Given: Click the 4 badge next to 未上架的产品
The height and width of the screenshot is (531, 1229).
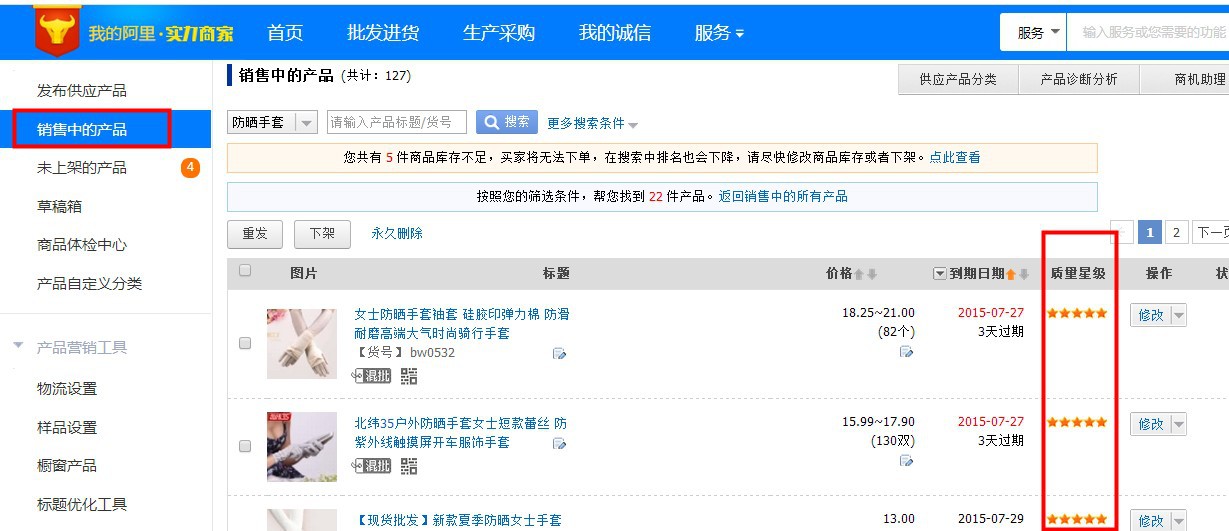Looking at the screenshot, I should tap(190, 167).
